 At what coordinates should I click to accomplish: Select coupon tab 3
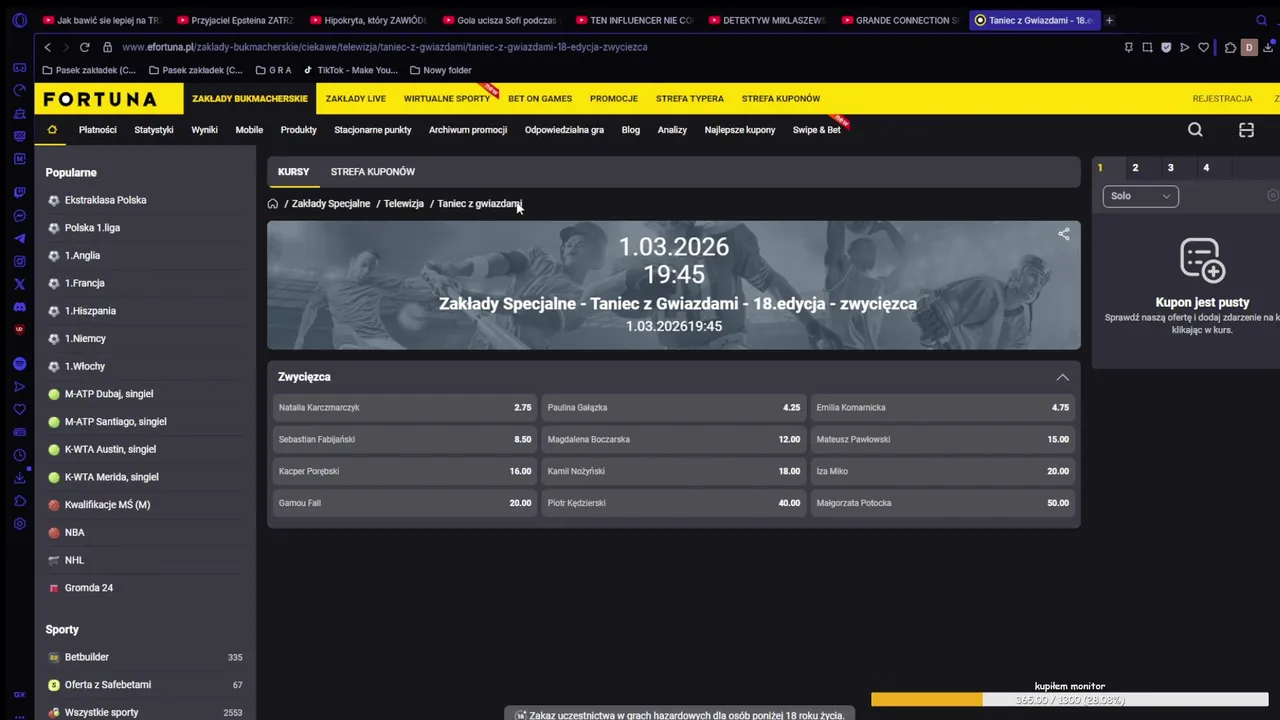point(1170,168)
